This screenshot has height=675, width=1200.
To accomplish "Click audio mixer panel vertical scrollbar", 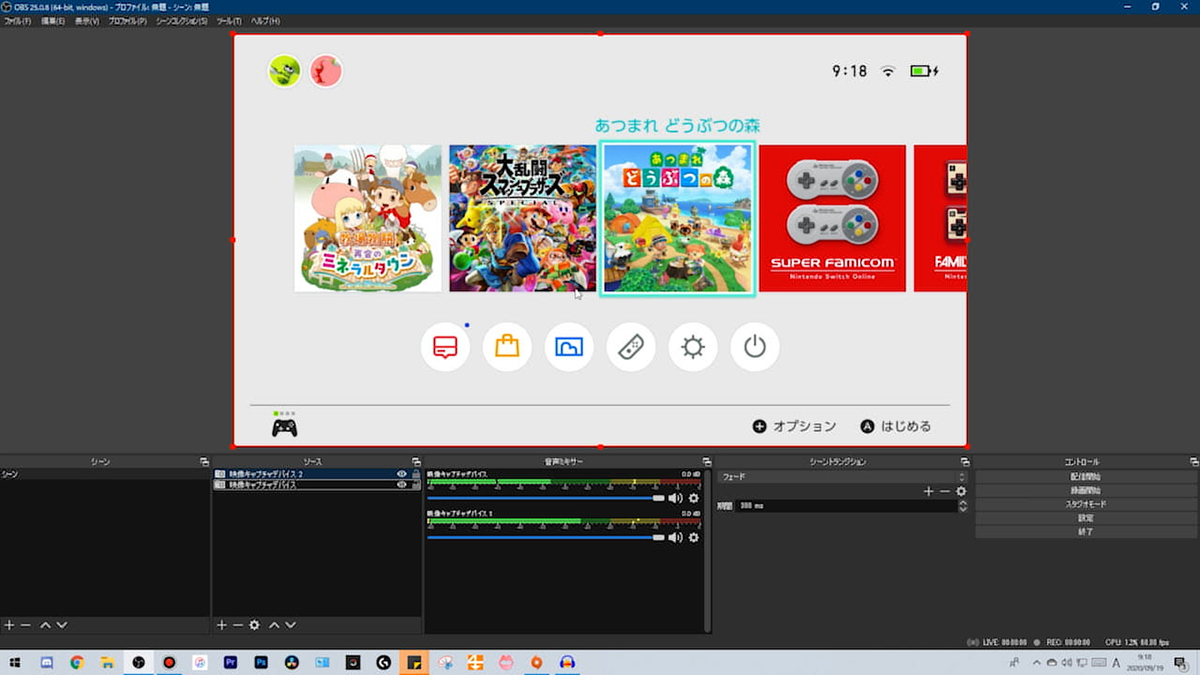I will coord(708,550).
